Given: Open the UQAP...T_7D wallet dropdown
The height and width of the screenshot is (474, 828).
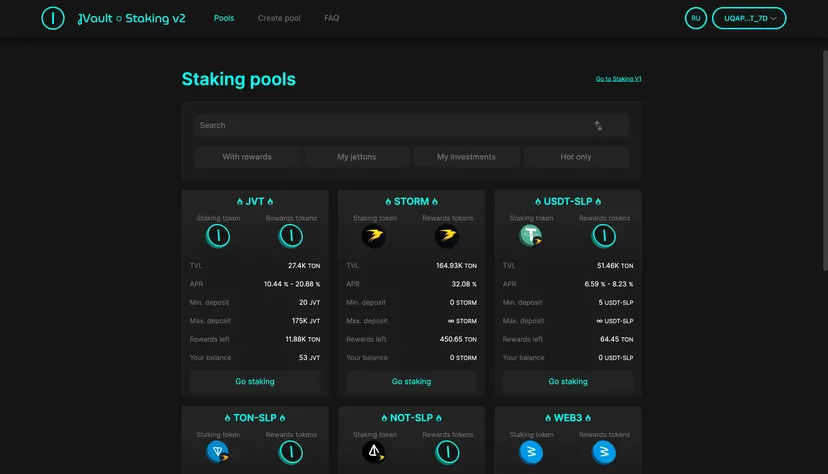Looking at the screenshot, I should pos(749,18).
